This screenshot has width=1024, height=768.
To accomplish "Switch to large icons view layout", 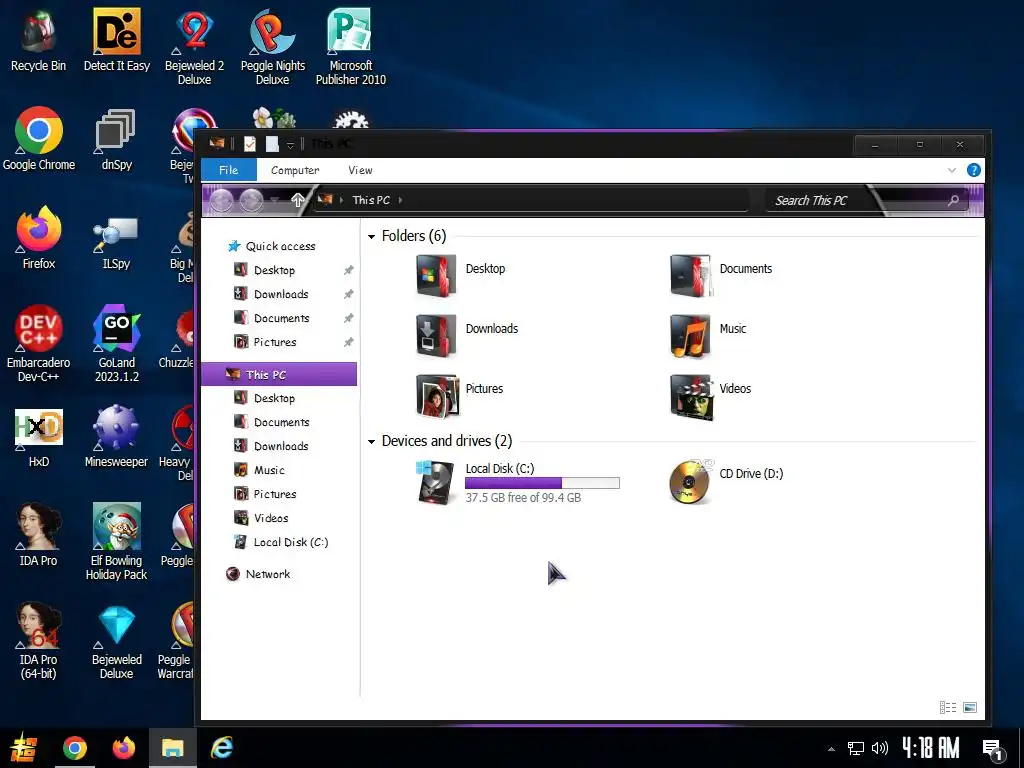I will [970, 707].
